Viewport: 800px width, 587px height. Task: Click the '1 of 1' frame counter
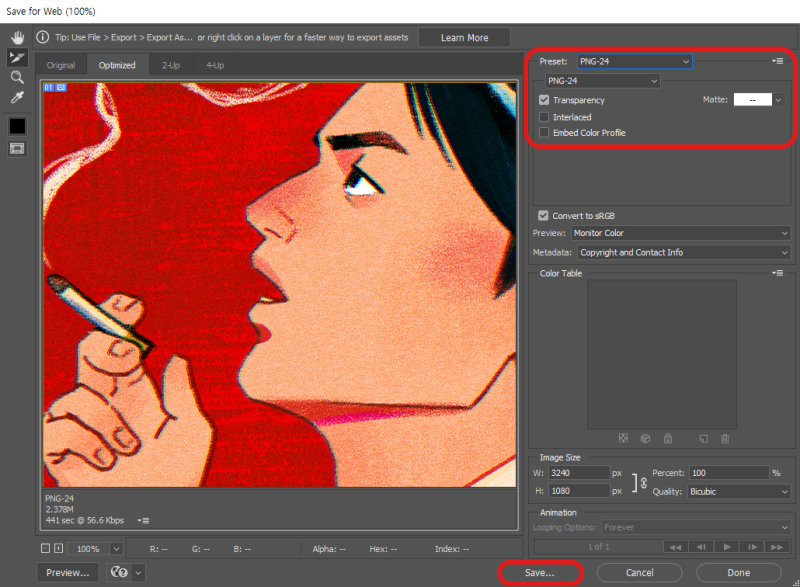[x=598, y=547]
